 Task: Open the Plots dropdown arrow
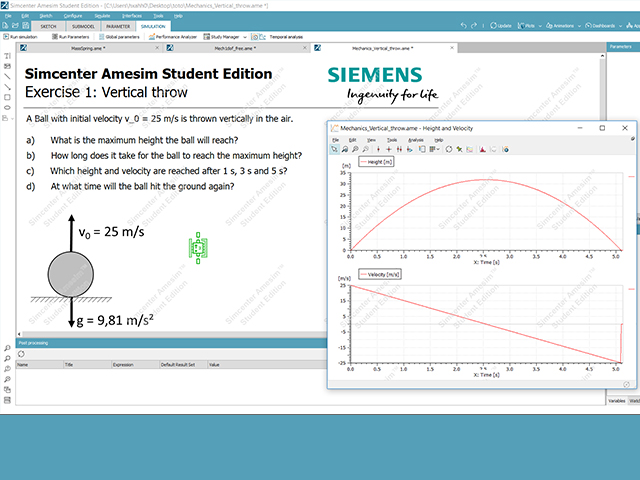(540, 26)
